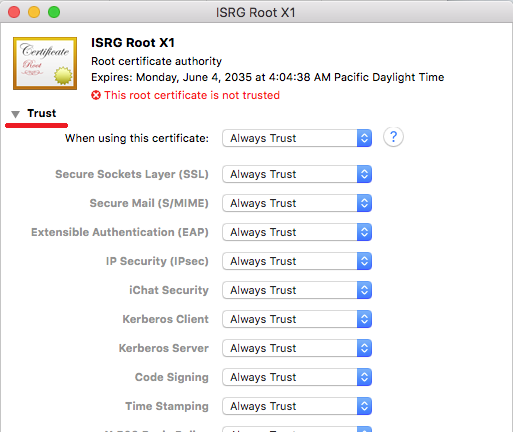Screen dimensions: 513x432
Task: Click the 'Root certificate authority' text
Action: click(156, 61)
